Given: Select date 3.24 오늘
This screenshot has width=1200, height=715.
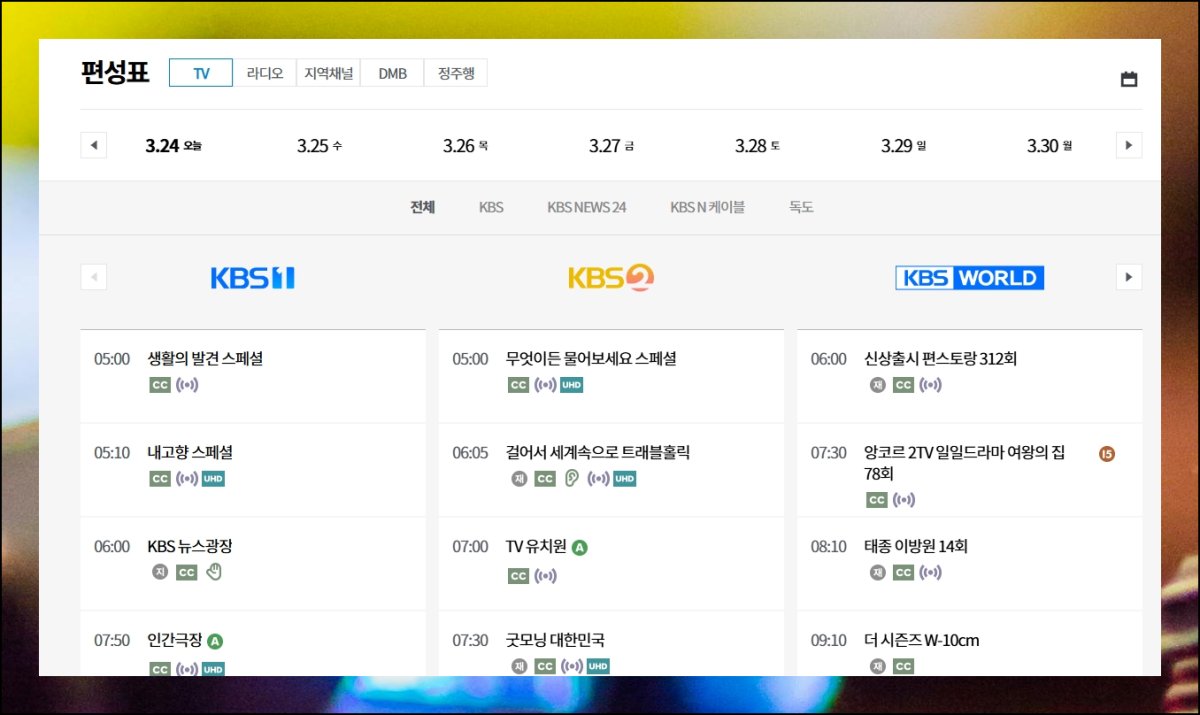Looking at the screenshot, I should click(173, 146).
